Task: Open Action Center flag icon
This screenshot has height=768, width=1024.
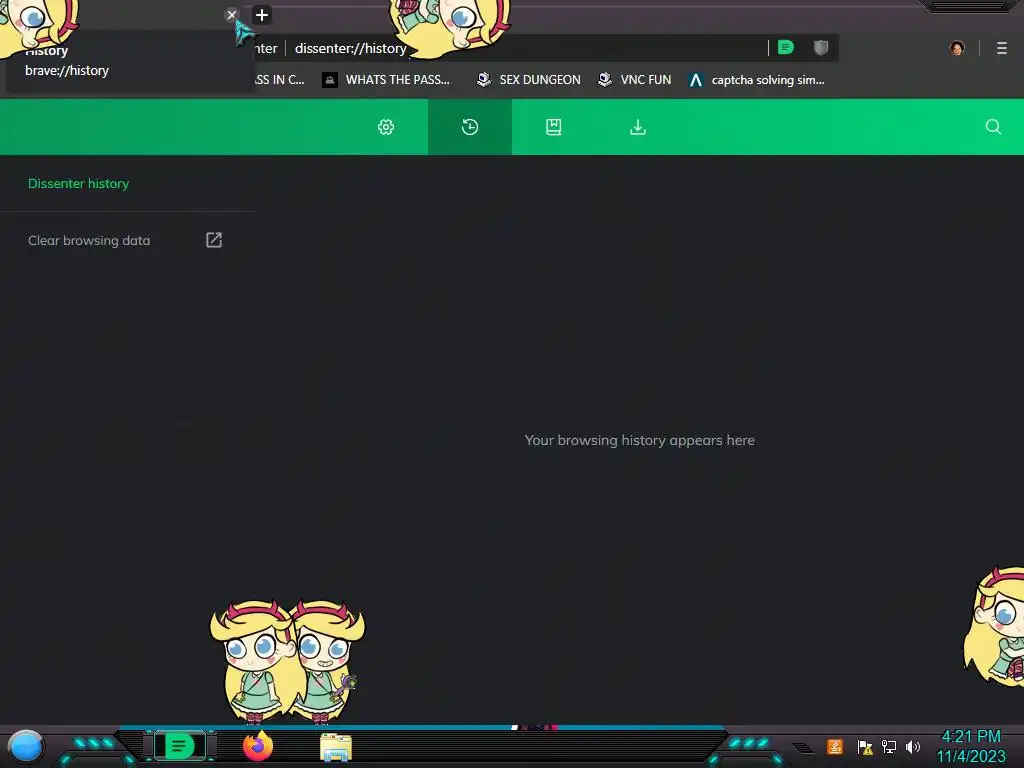Action: pyautogui.click(x=865, y=746)
